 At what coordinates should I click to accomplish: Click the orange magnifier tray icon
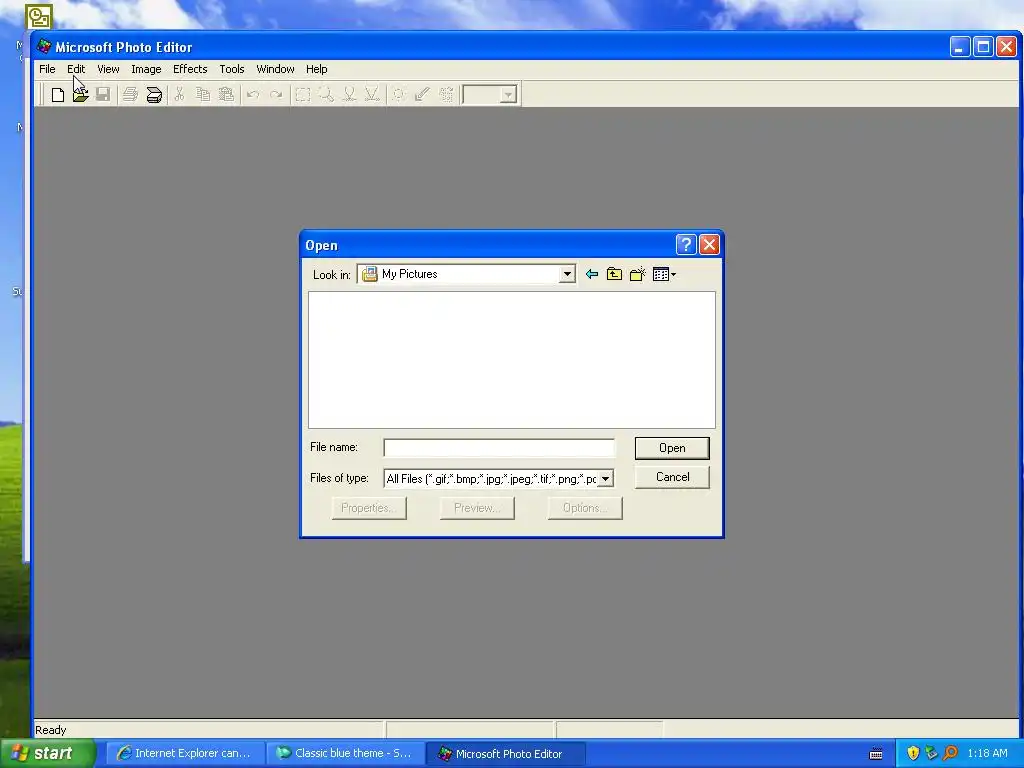pos(950,754)
